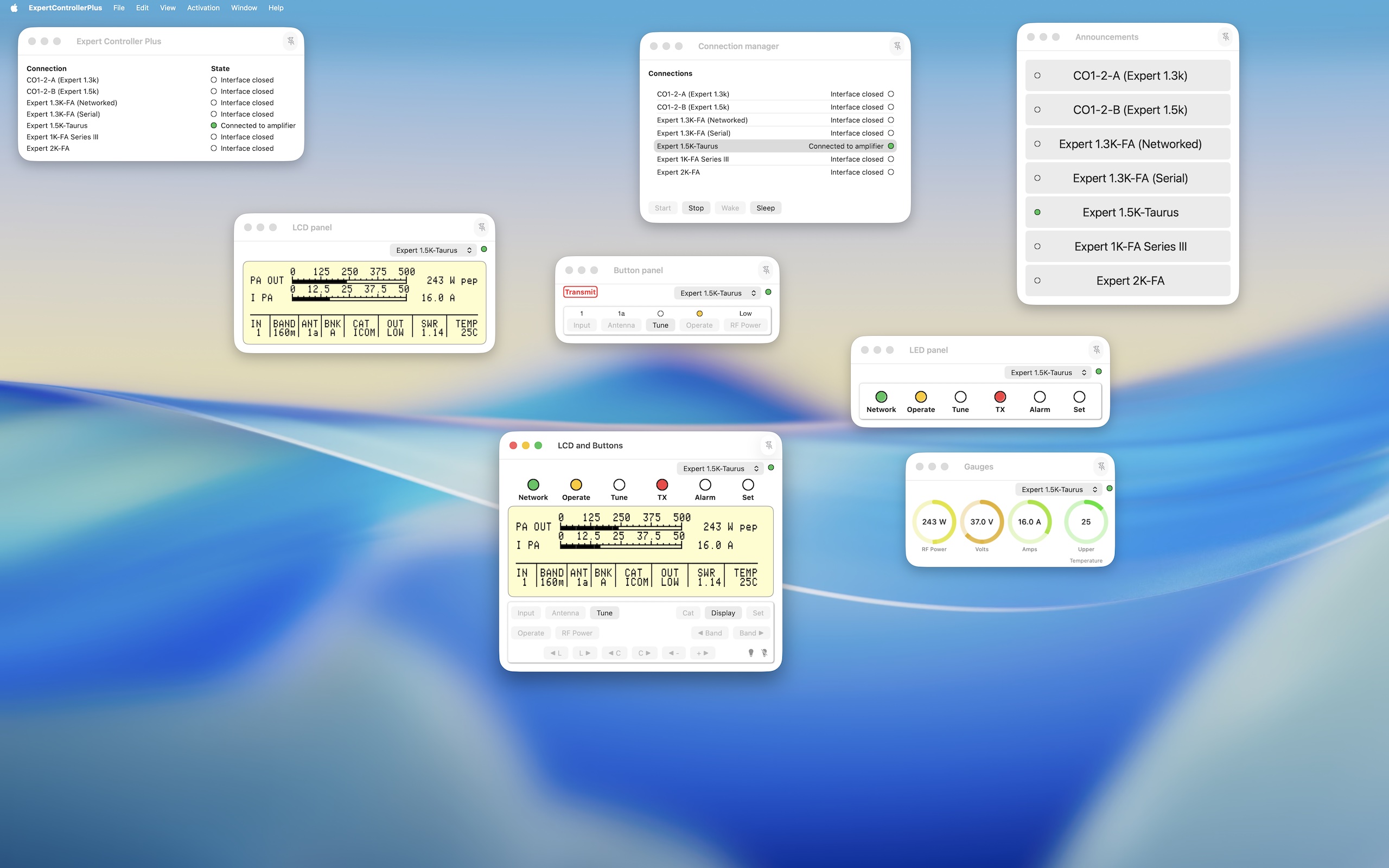
Task: Click green Network LED in LCD and Buttons
Action: [x=533, y=484]
